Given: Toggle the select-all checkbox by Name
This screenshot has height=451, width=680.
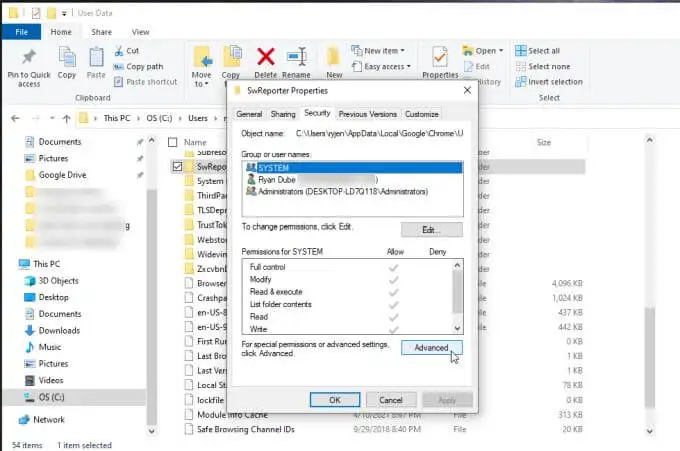Looking at the screenshot, I should (173, 142).
